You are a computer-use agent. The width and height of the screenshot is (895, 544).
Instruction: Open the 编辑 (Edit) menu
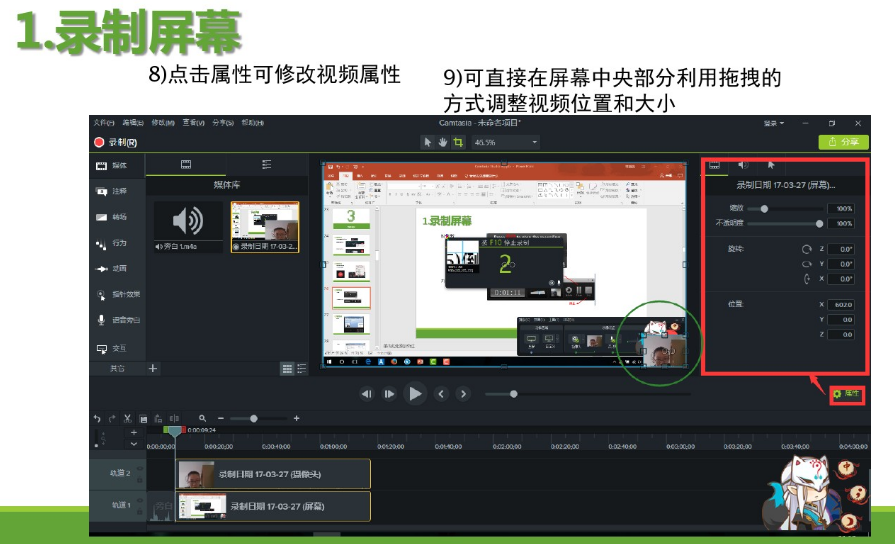pyautogui.click(x=133, y=123)
